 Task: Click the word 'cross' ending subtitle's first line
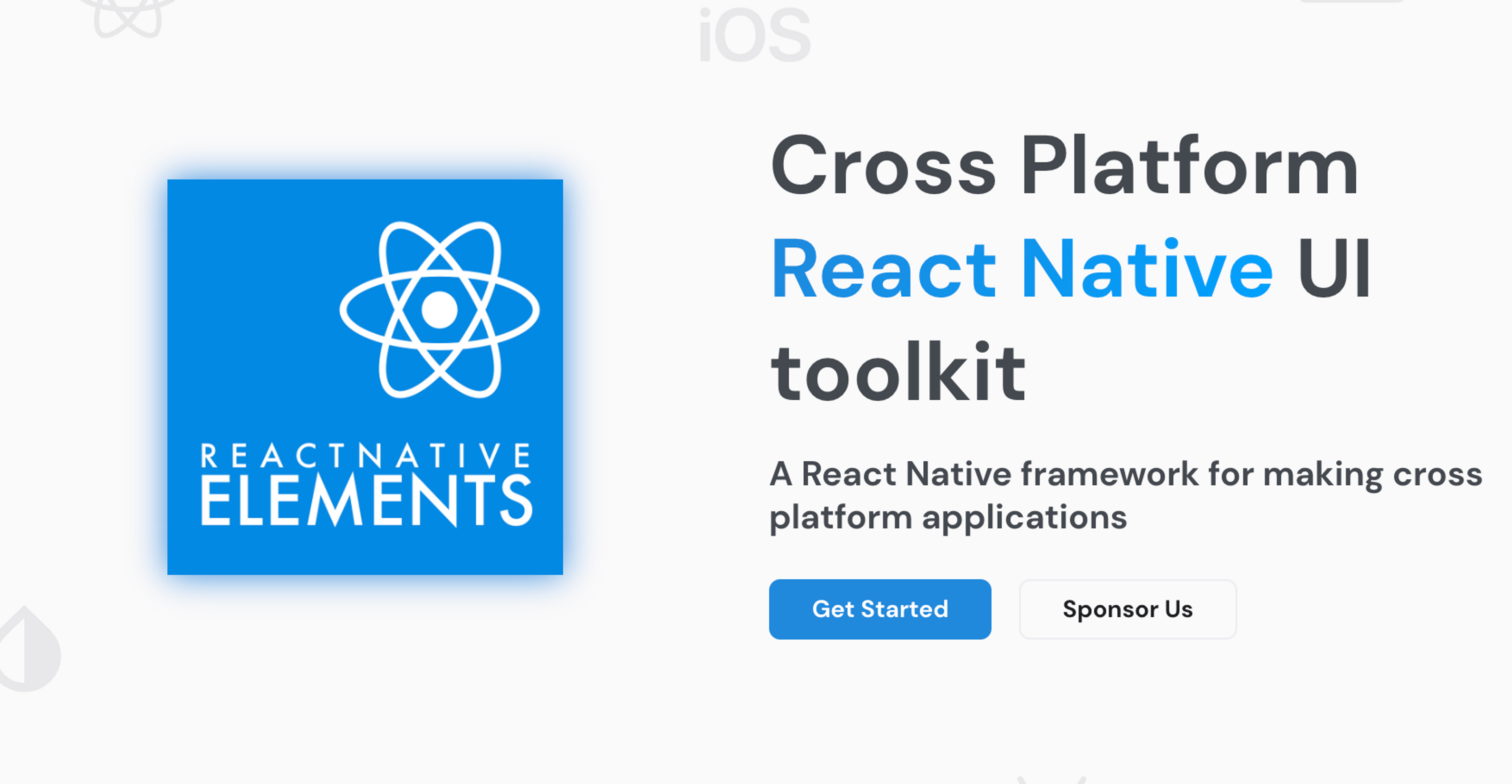point(1438,474)
